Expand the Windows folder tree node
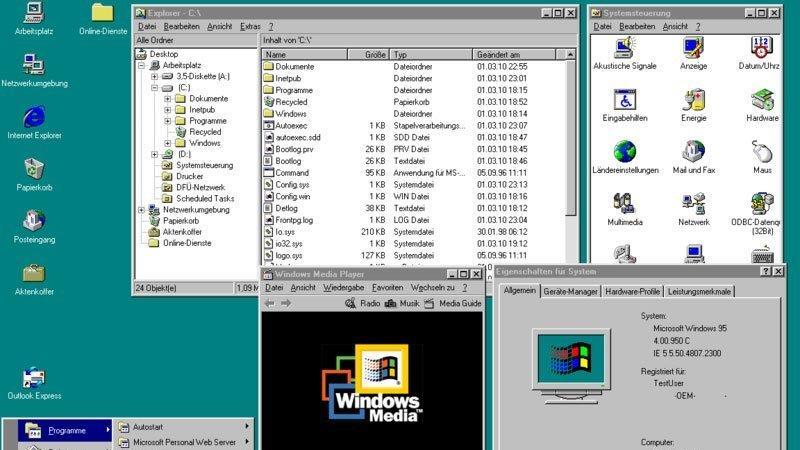 click(x=168, y=143)
